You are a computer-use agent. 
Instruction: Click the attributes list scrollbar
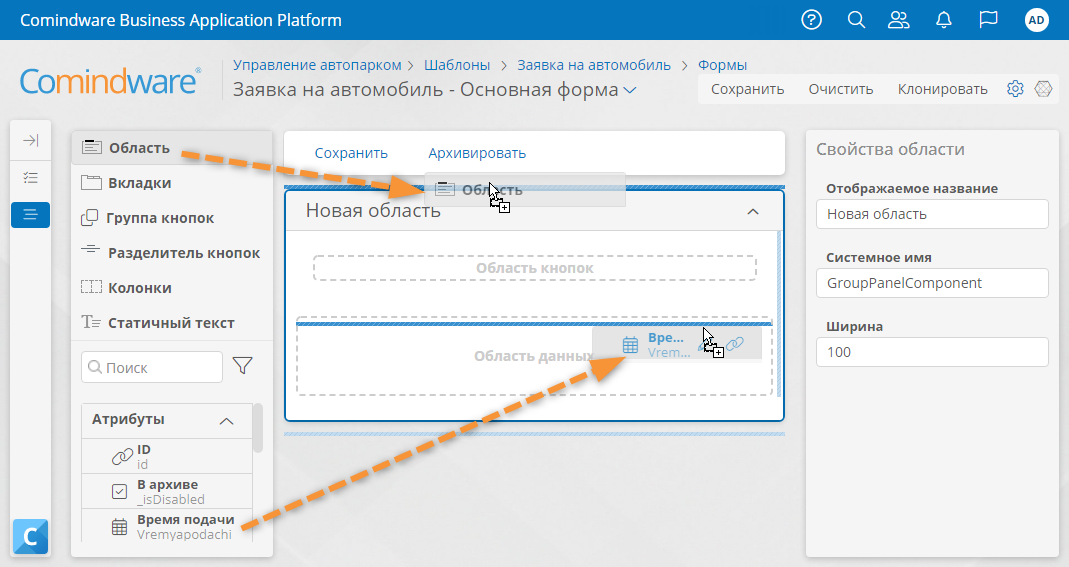pyautogui.click(x=258, y=427)
